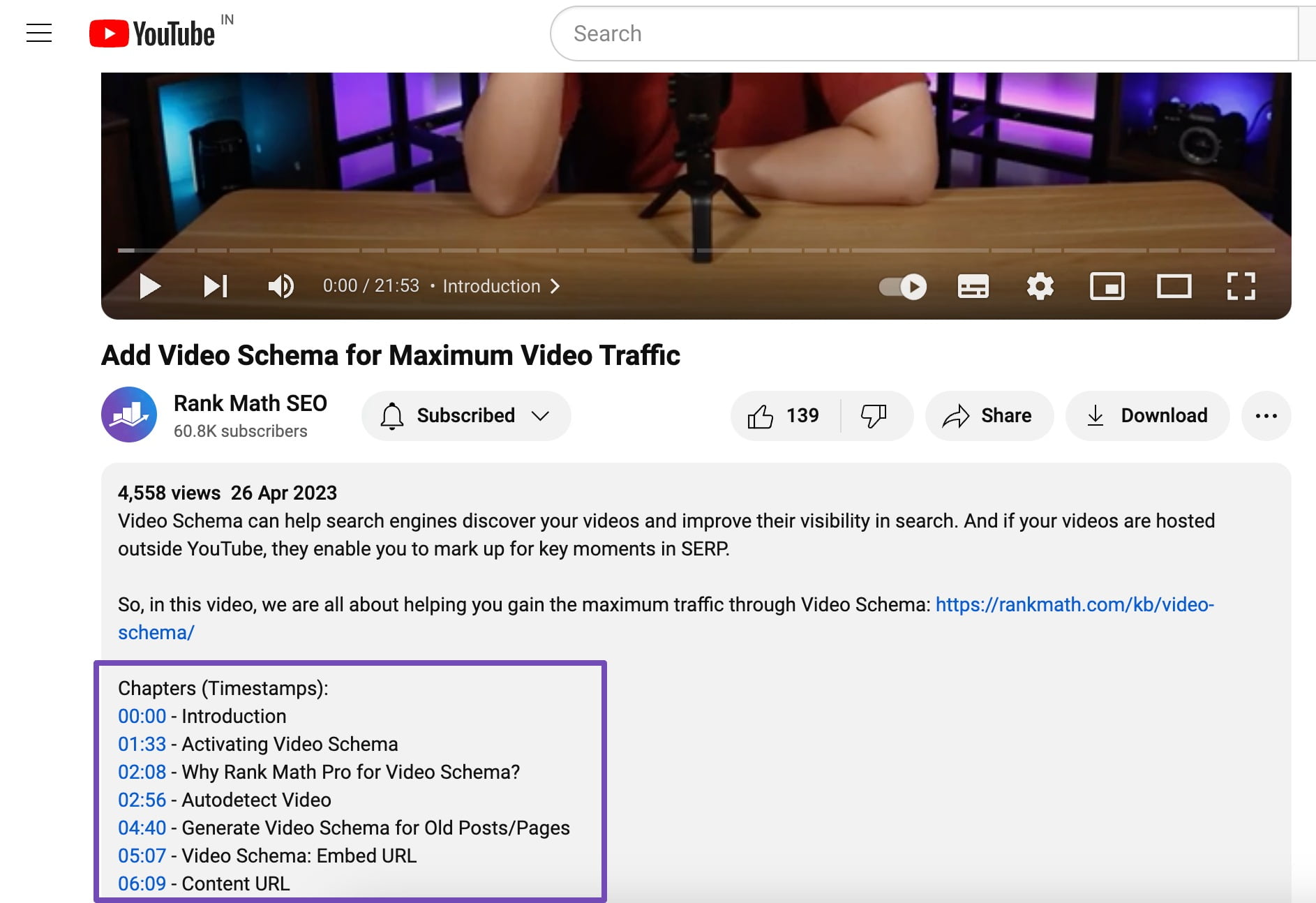Open video settings gear
The image size is (1316, 903).
coord(1040,286)
